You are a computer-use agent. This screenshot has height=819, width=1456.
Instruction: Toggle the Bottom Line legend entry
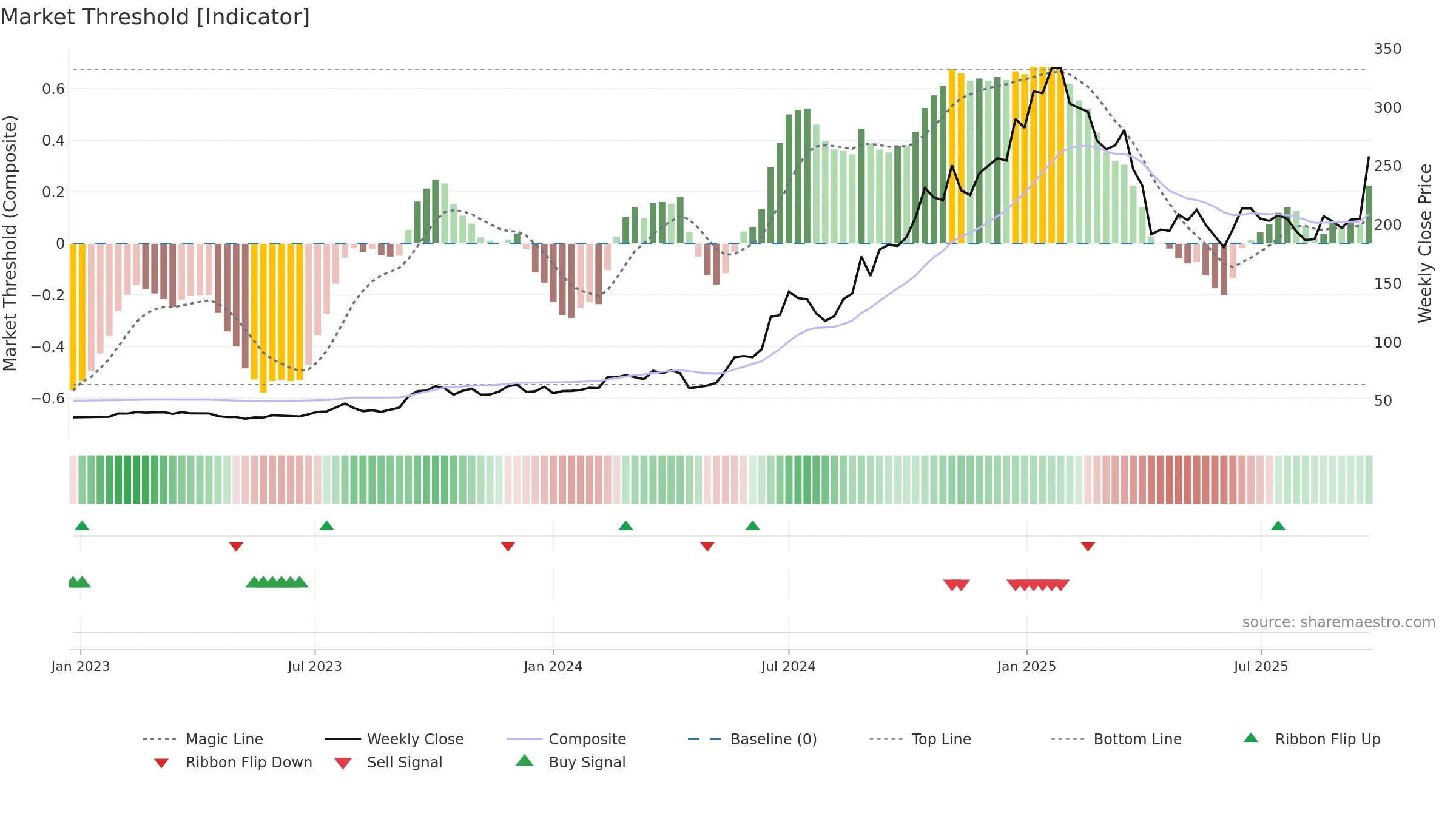coord(1116,739)
